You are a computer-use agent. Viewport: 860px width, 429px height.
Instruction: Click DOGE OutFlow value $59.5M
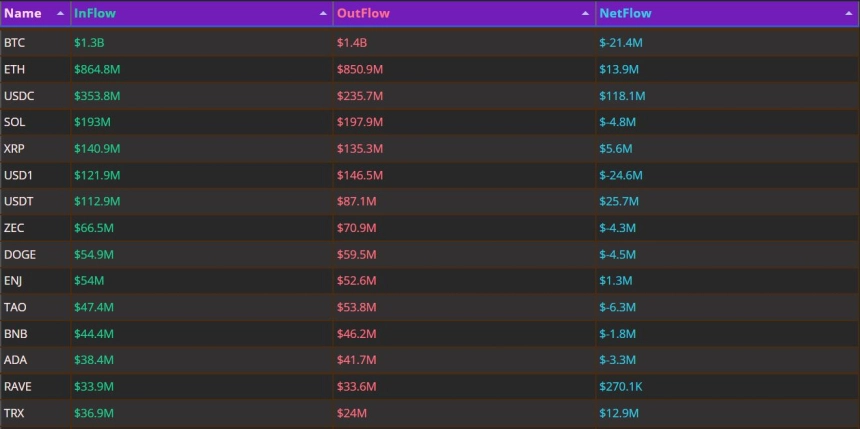click(x=357, y=255)
